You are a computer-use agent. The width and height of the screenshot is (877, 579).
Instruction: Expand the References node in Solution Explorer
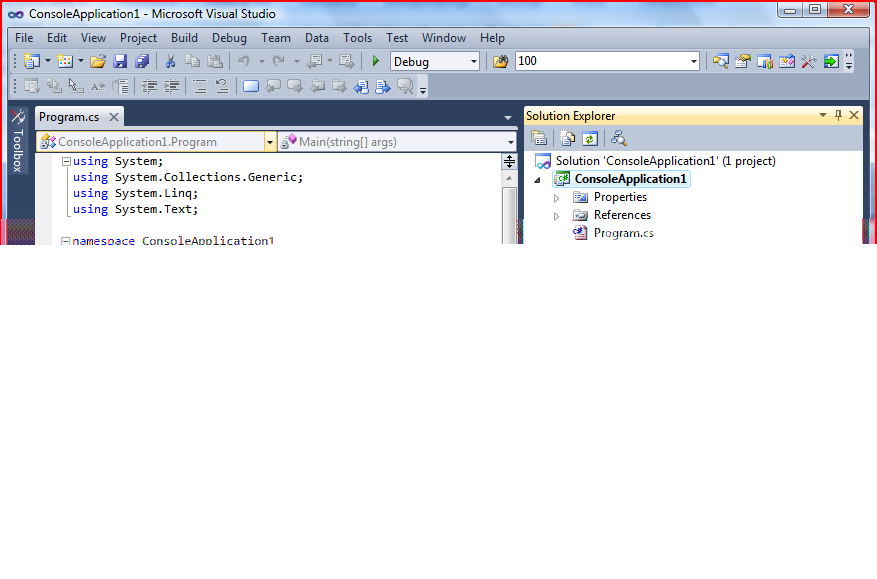(x=557, y=216)
